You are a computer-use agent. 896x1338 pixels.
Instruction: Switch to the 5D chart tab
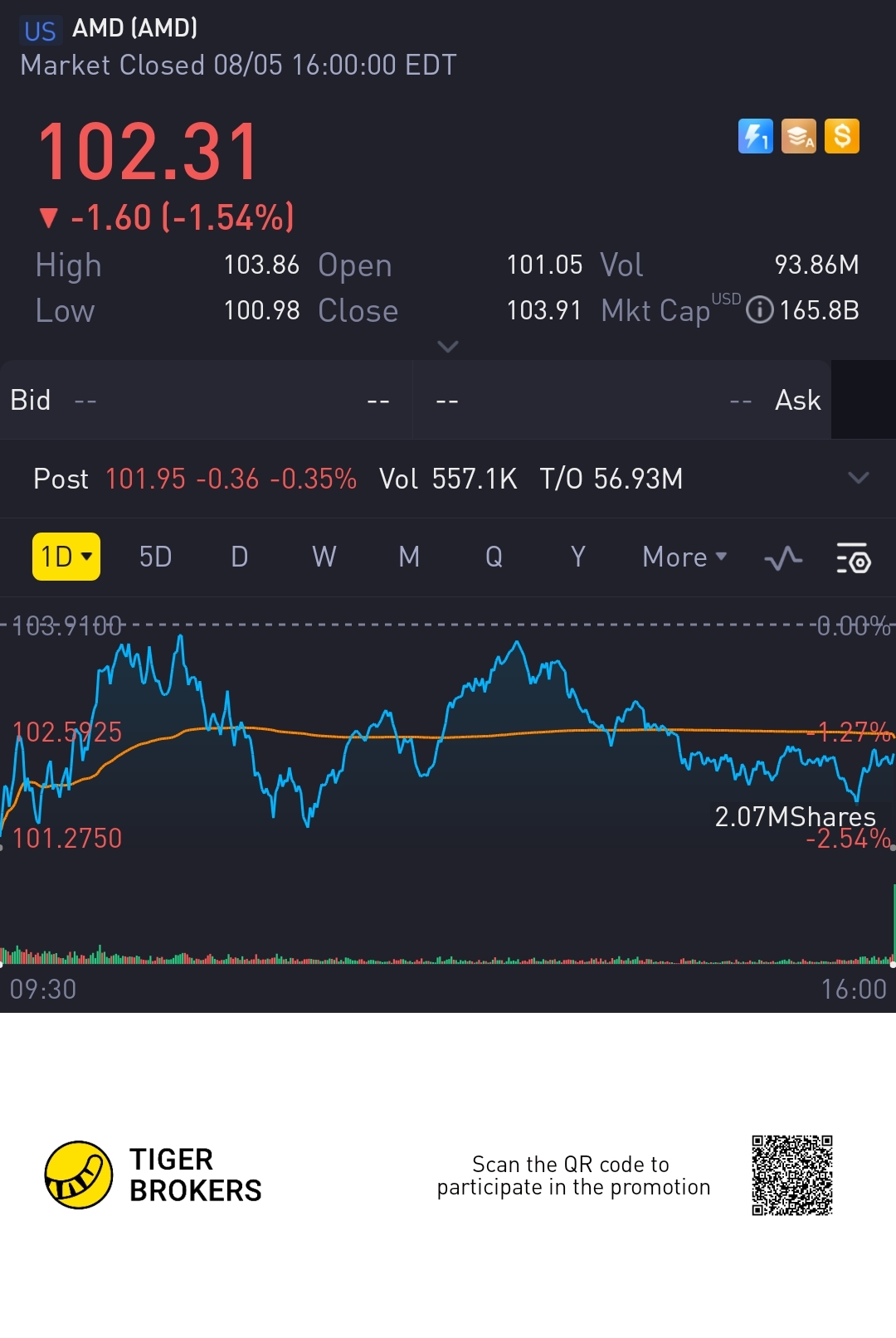click(155, 557)
